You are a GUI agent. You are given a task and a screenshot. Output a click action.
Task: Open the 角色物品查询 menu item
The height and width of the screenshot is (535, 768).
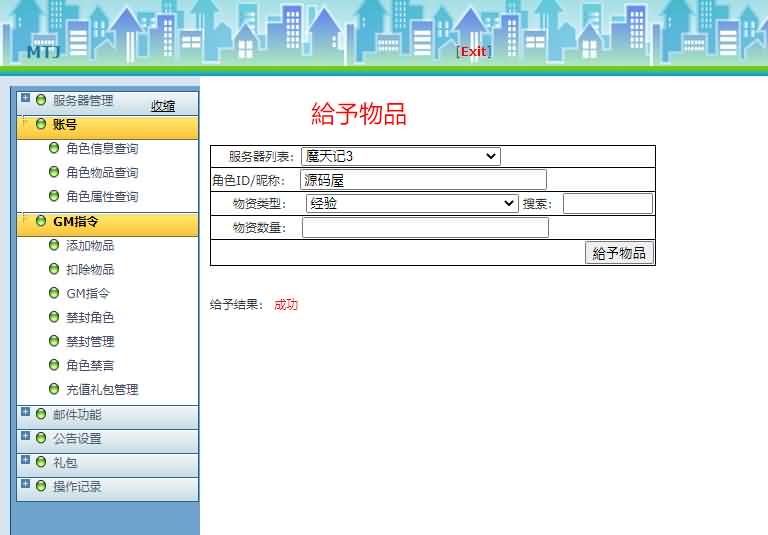(102, 172)
